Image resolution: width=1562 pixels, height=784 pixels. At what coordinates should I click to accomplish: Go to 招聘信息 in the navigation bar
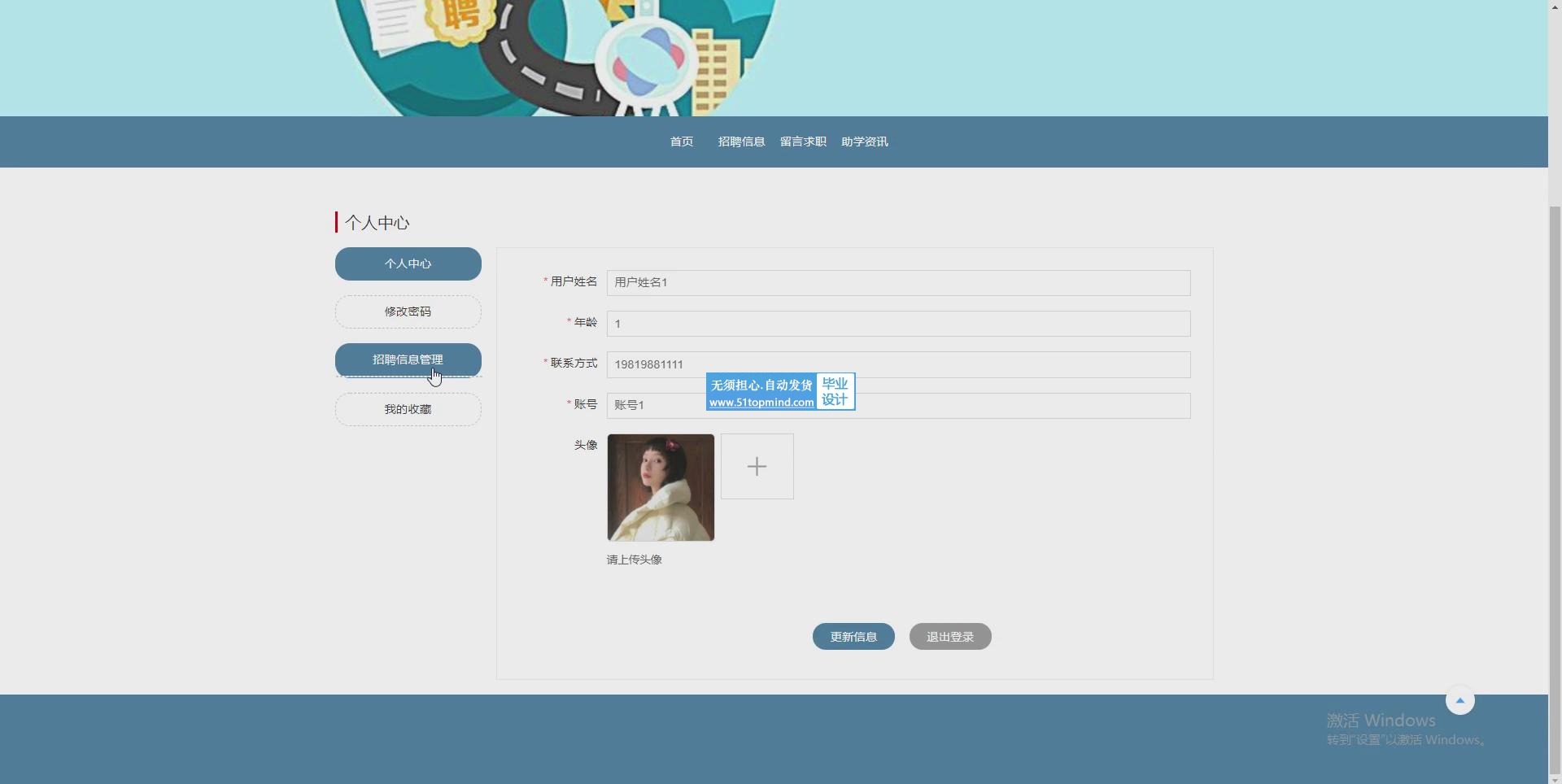[741, 142]
